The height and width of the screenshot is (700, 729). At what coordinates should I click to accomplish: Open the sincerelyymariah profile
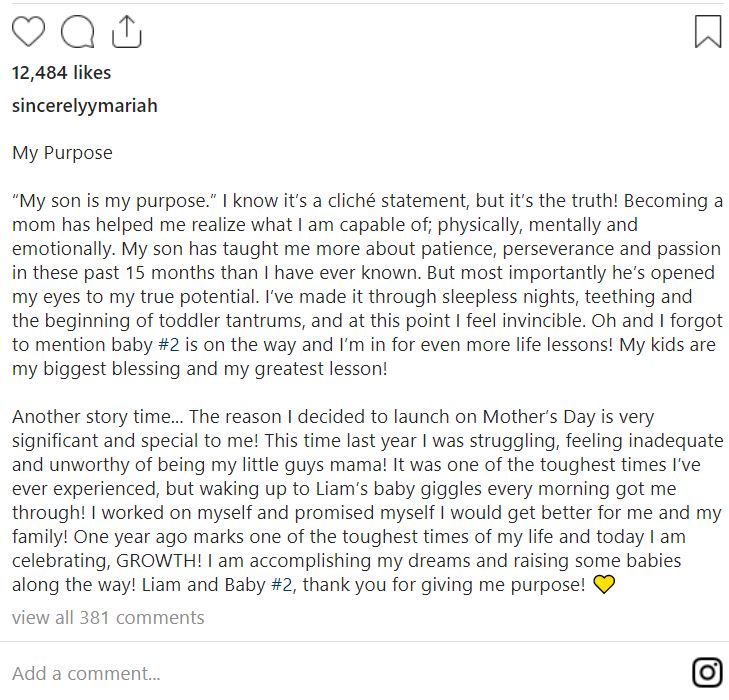point(85,106)
